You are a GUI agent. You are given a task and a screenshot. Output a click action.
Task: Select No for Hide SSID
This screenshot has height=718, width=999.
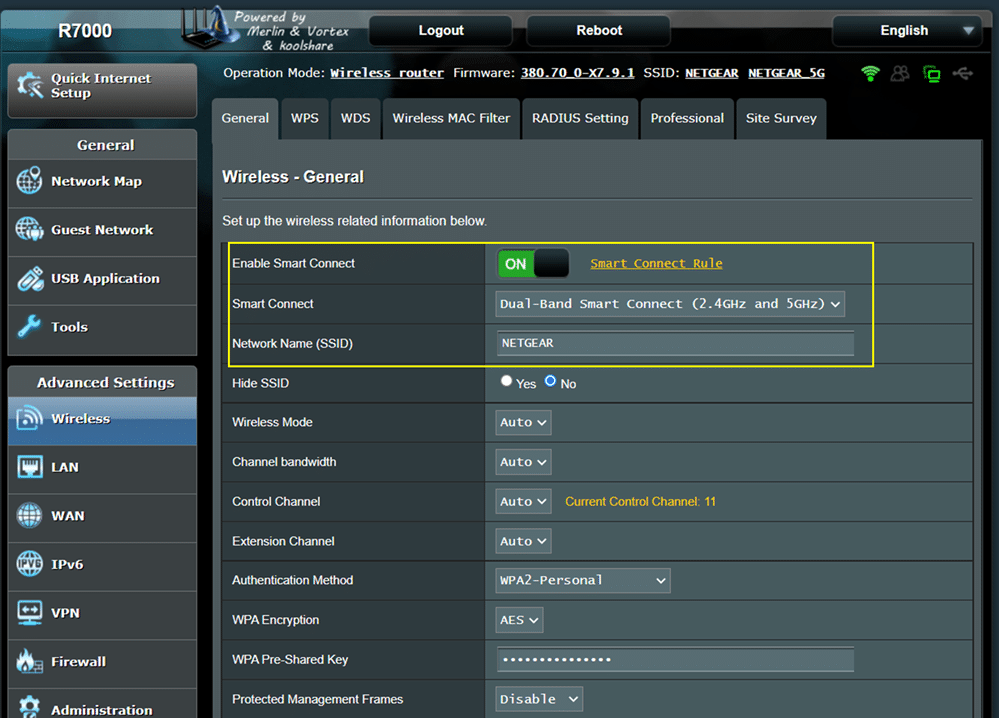tap(550, 381)
